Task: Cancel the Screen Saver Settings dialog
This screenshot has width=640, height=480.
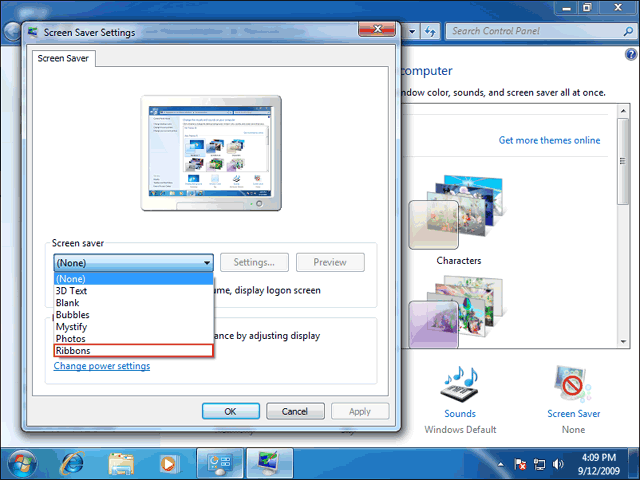Action: coord(295,411)
